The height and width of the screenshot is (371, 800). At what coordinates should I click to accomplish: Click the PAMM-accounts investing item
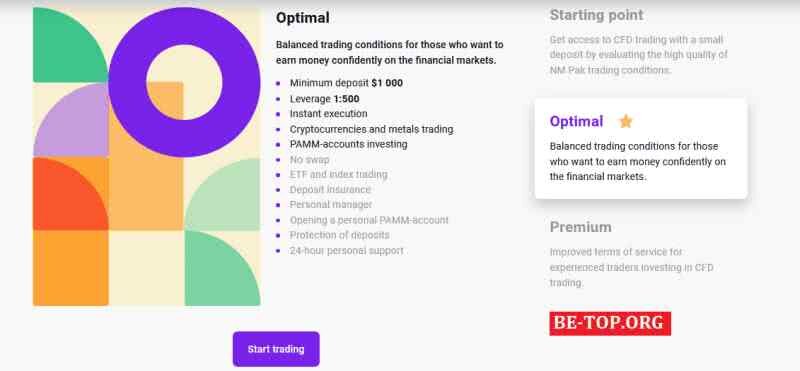point(348,144)
